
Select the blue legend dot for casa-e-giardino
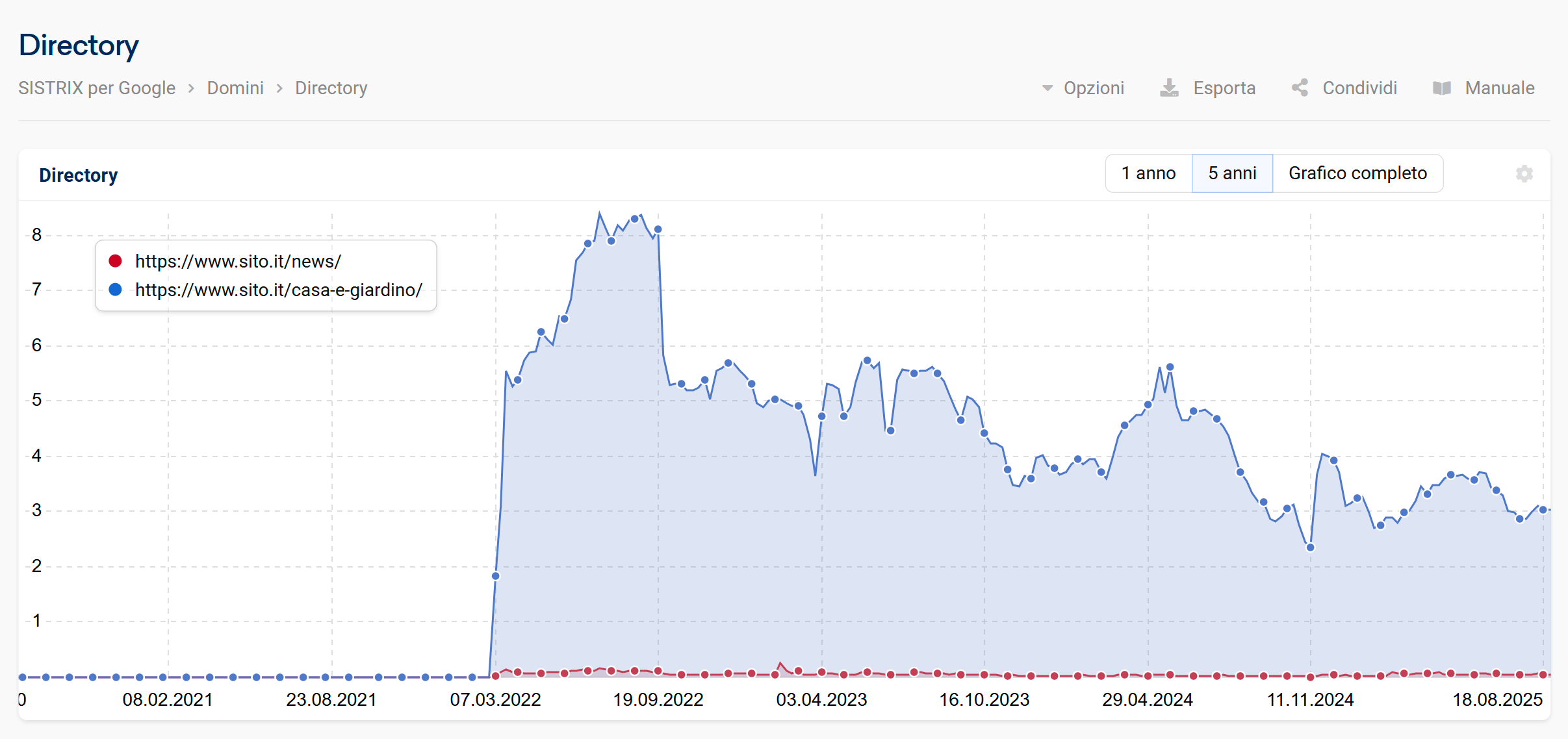[x=114, y=290]
